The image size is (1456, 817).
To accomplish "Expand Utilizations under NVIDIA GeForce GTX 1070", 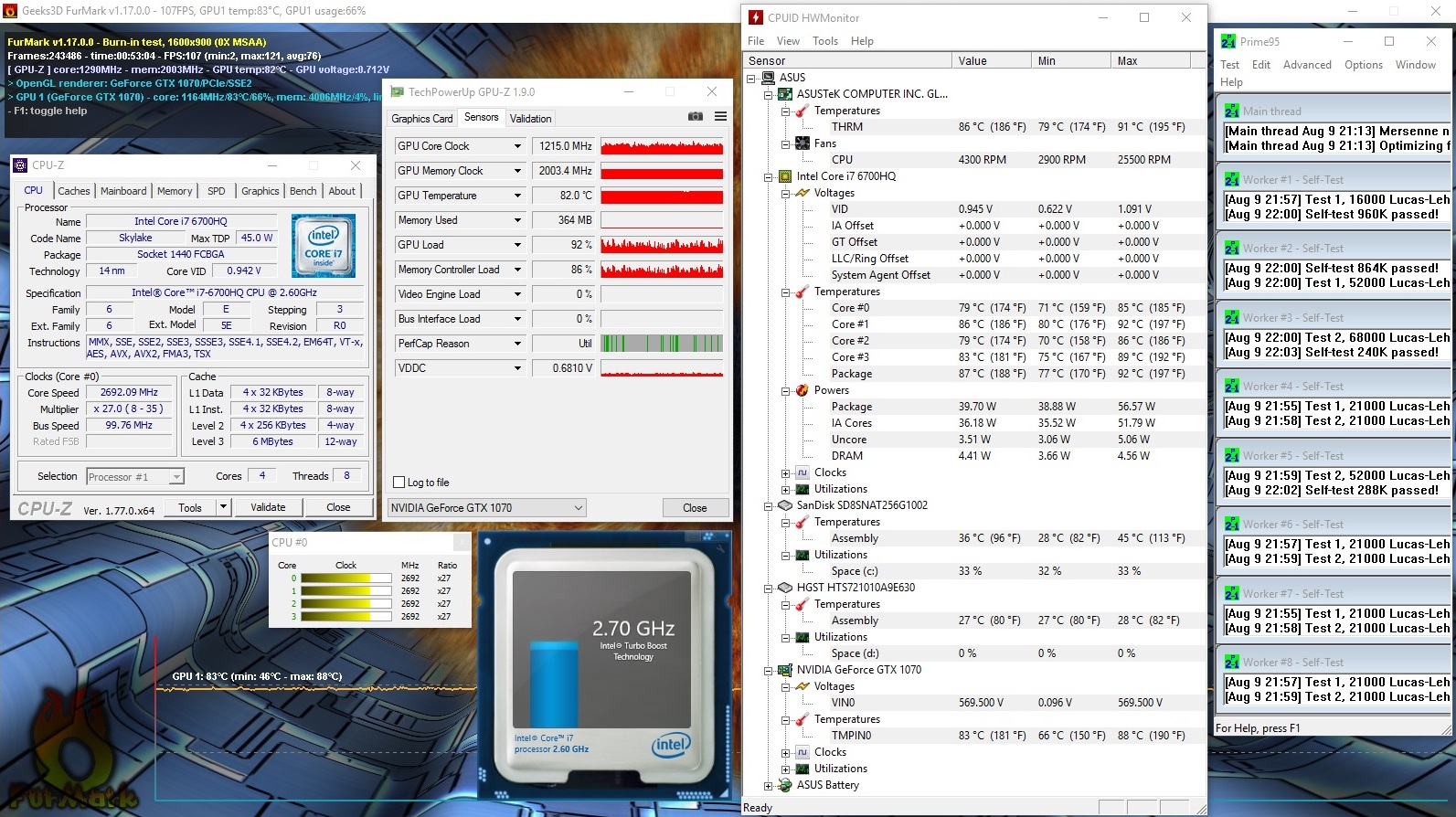I will tap(785, 769).
